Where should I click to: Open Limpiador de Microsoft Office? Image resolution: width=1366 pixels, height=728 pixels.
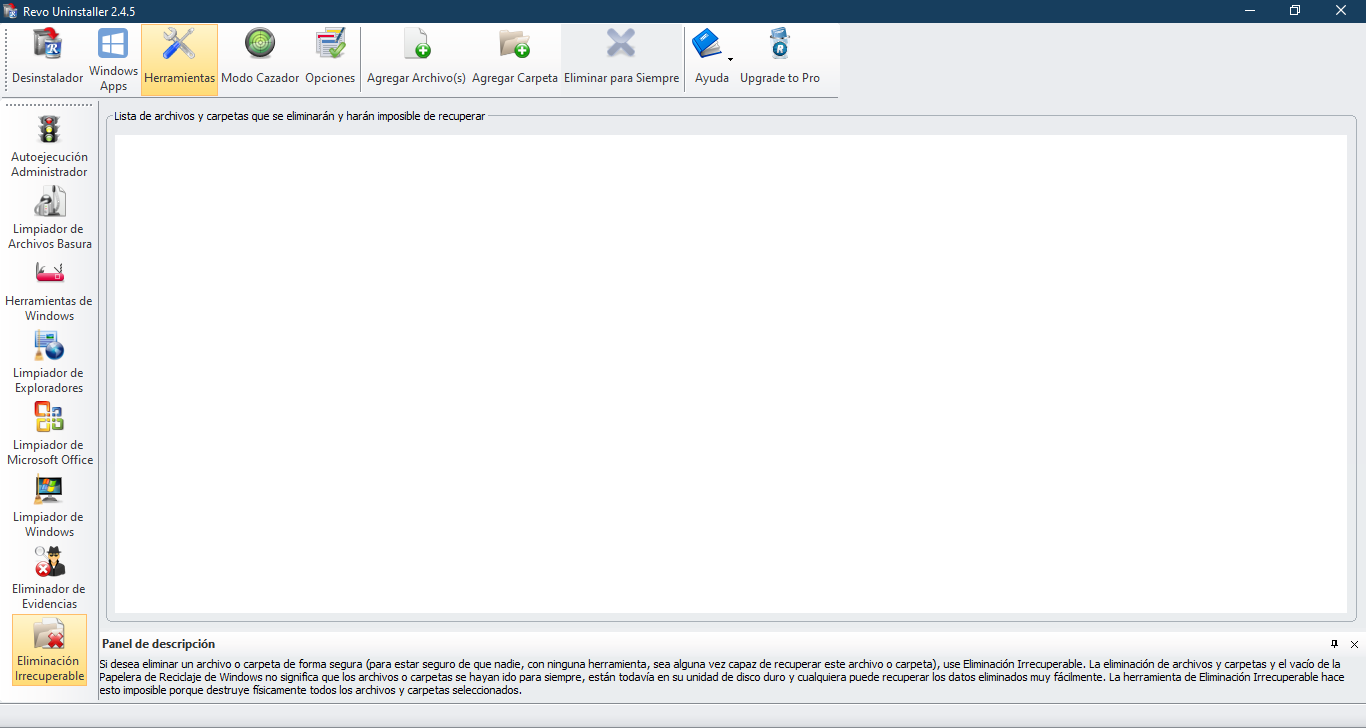pos(49,434)
